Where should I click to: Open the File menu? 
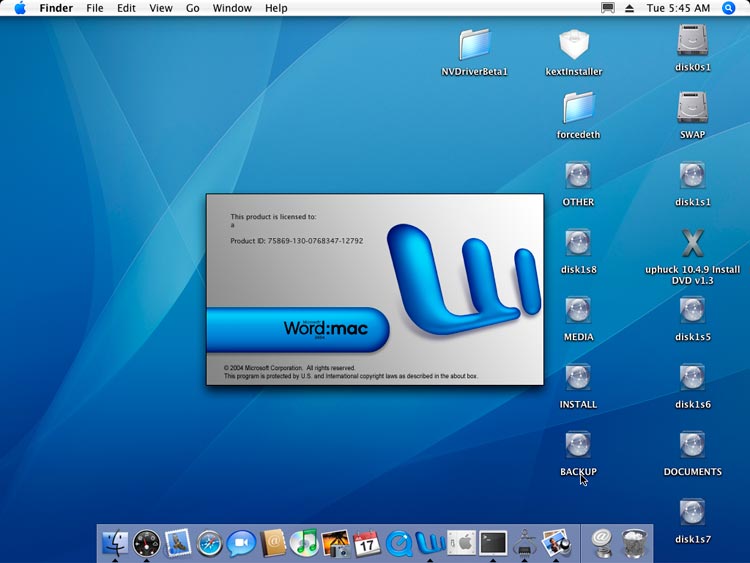[95, 8]
